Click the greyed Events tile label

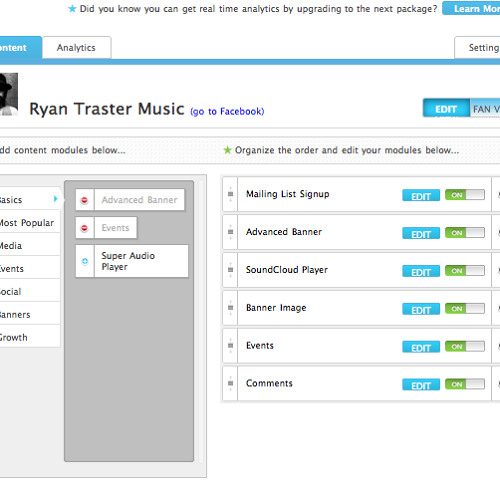tap(115, 228)
